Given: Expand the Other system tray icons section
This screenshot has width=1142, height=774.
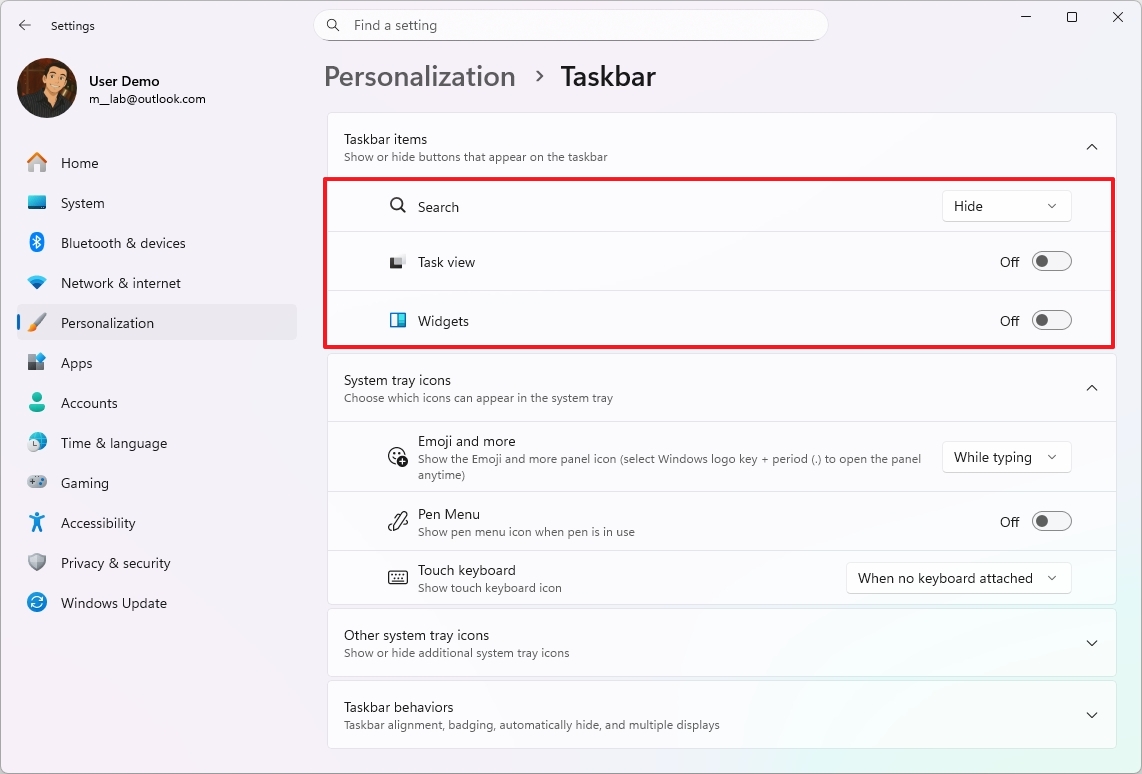Looking at the screenshot, I should [x=1092, y=642].
